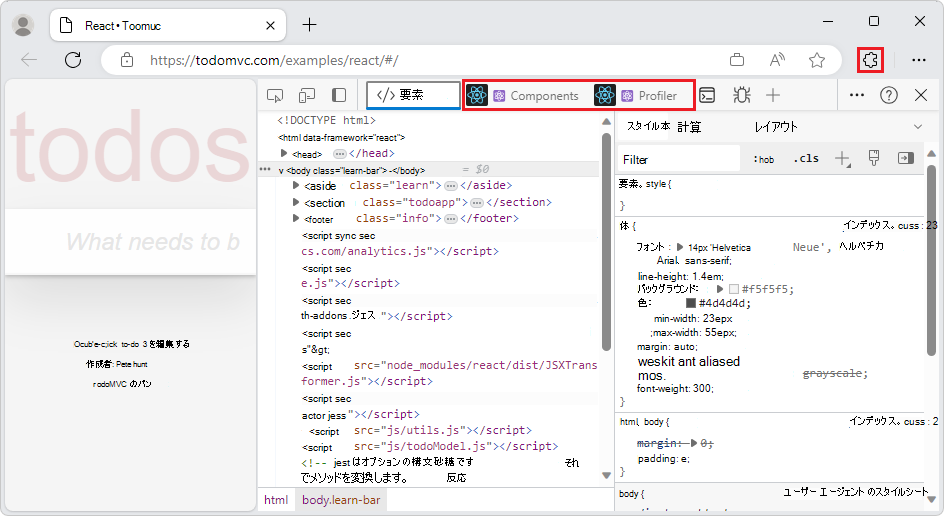Open the #4d4d4d color swatch
This screenshot has width=944, height=516.
[x=691, y=303]
